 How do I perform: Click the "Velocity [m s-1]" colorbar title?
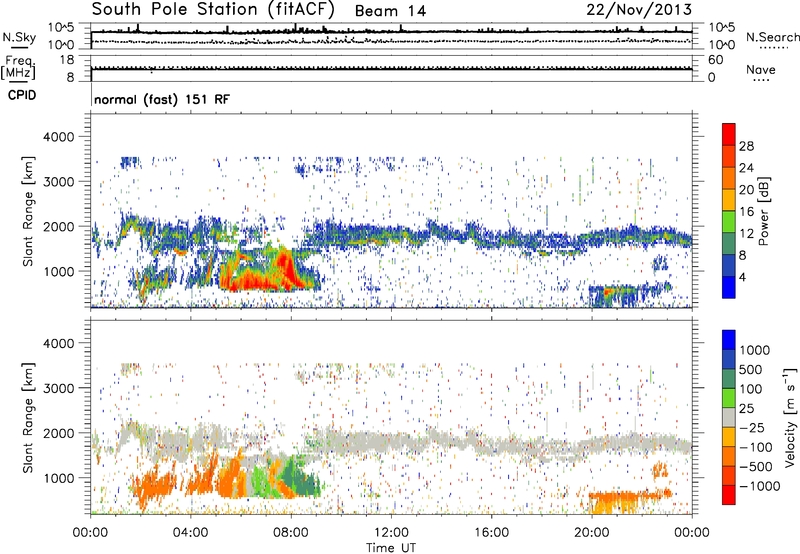point(790,417)
